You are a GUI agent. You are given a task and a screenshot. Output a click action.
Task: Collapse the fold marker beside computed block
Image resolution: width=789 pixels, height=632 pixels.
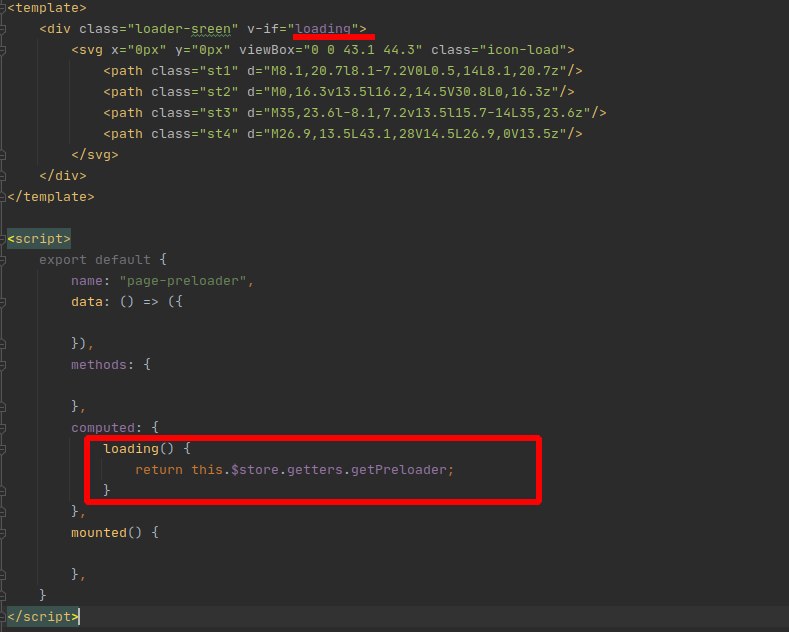(x=3, y=428)
